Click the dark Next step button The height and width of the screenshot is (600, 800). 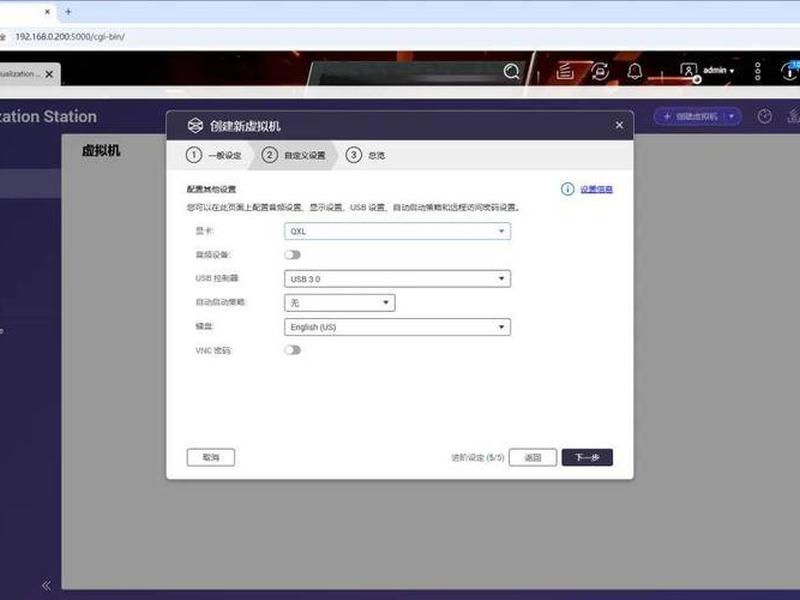[587, 457]
